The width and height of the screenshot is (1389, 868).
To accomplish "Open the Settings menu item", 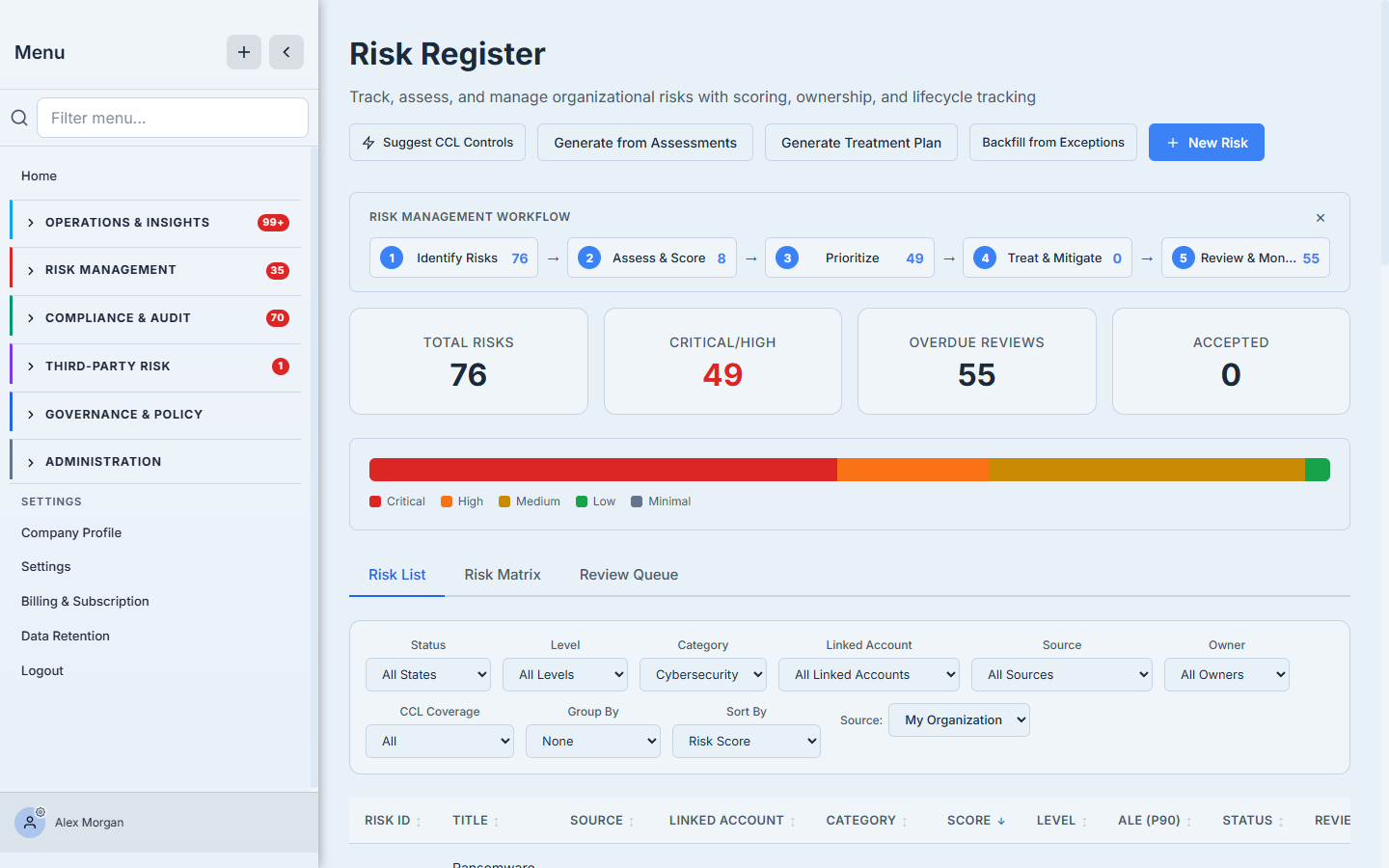I will click(x=46, y=567).
